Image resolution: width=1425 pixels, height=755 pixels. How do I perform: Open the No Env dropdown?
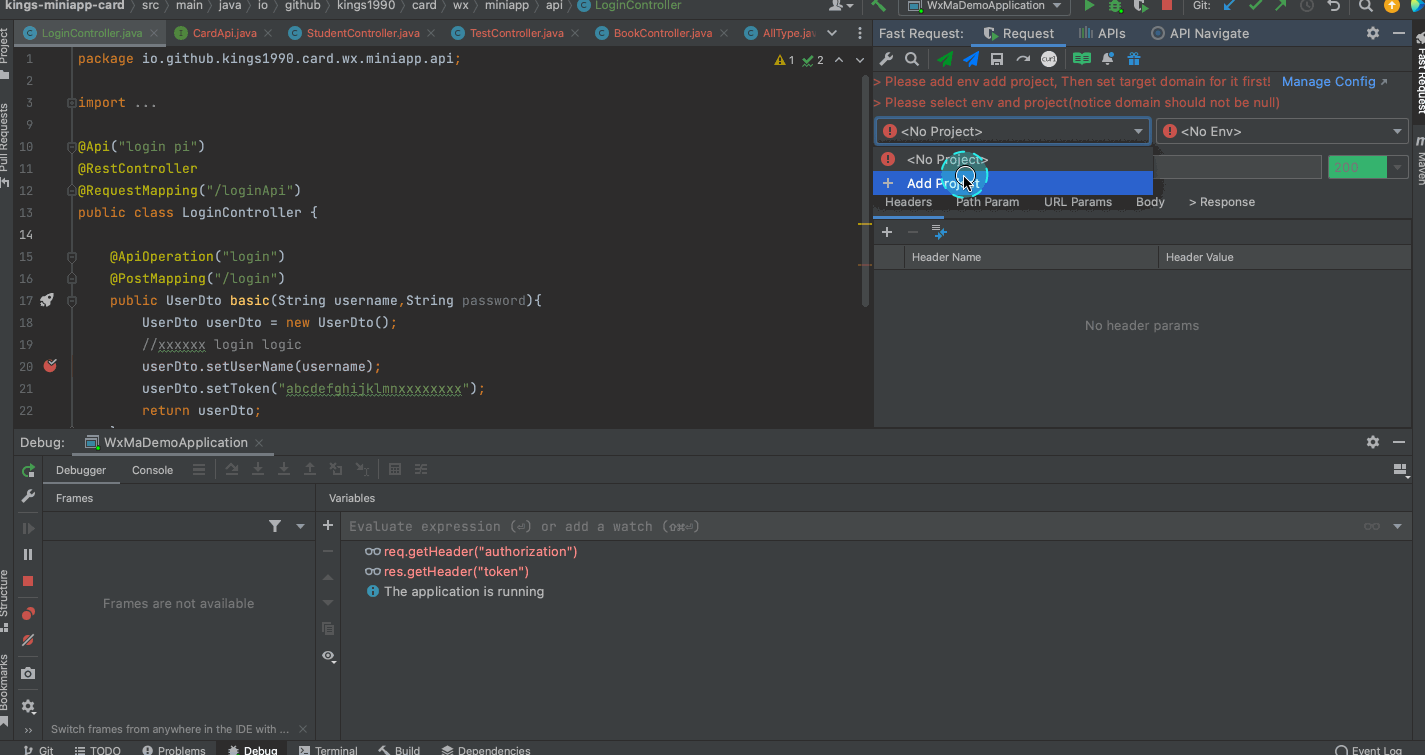point(1282,131)
